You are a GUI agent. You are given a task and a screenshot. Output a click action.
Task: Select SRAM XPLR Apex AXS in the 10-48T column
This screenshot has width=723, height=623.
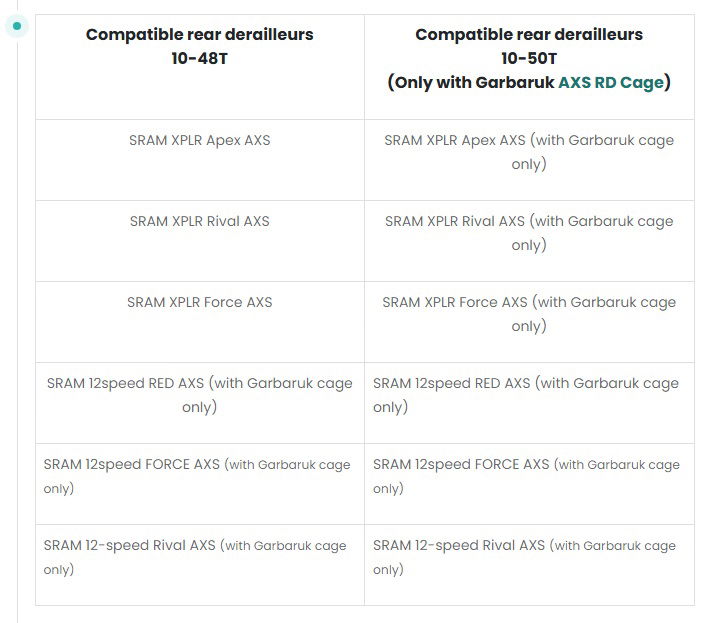click(x=199, y=140)
